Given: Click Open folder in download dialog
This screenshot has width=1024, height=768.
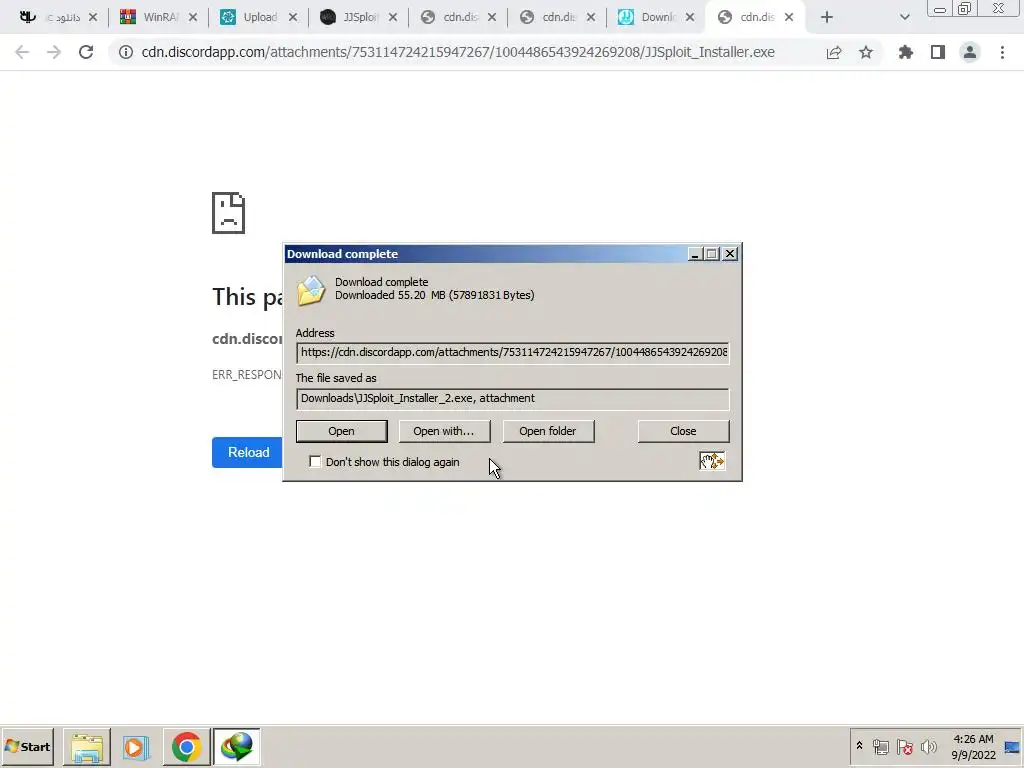Looking at the screenshot, I should (548, 431).
